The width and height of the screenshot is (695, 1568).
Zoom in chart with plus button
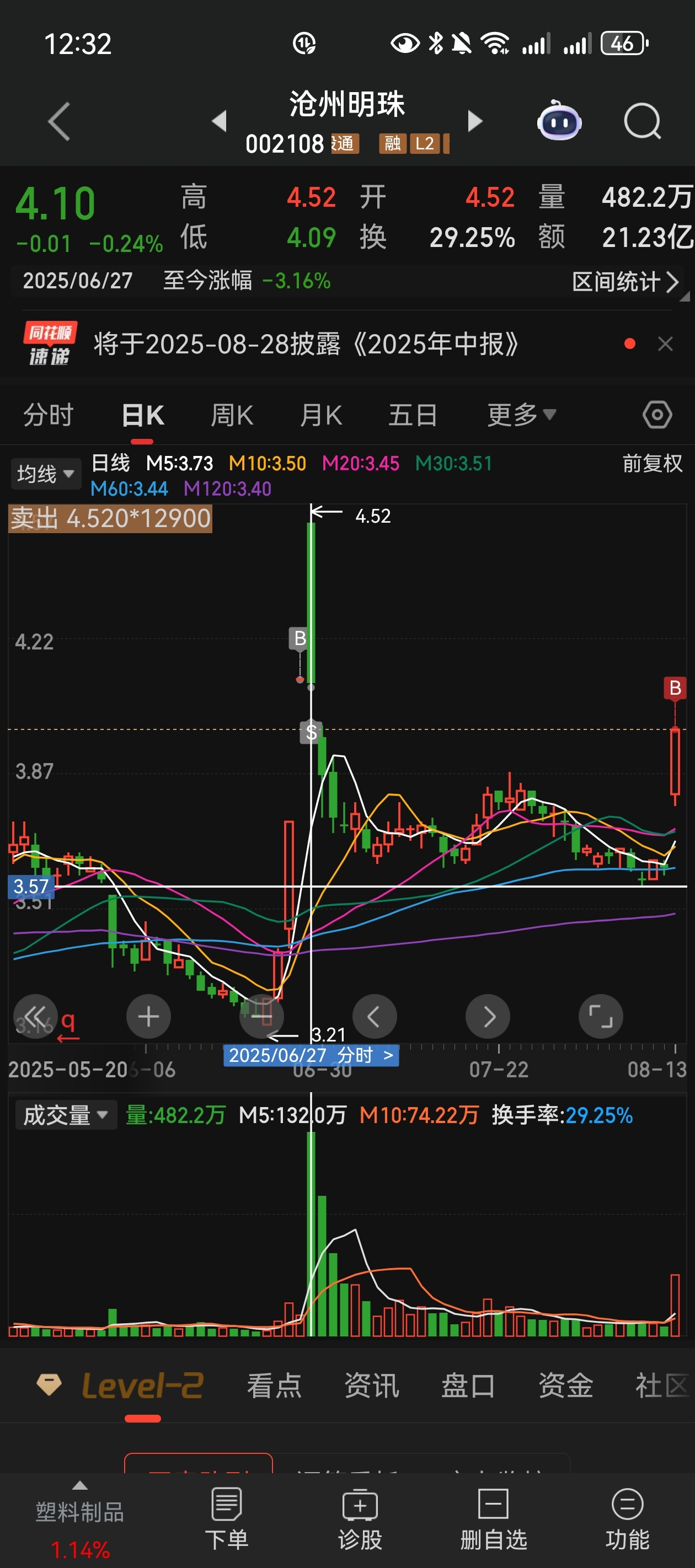click(148, 1016)
